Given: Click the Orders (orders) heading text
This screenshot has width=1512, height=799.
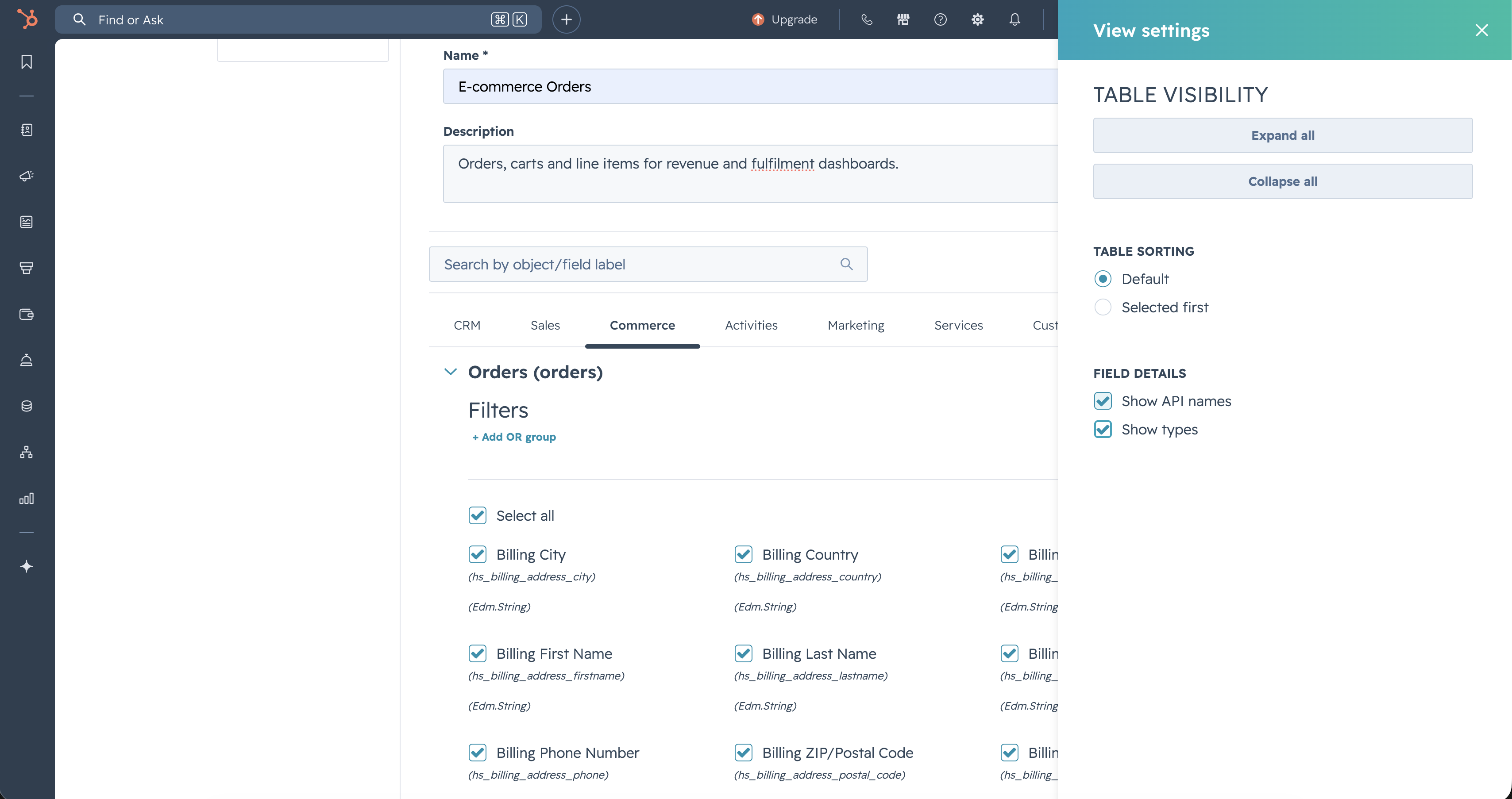Looking at the screenshot, I should [535, 372].
